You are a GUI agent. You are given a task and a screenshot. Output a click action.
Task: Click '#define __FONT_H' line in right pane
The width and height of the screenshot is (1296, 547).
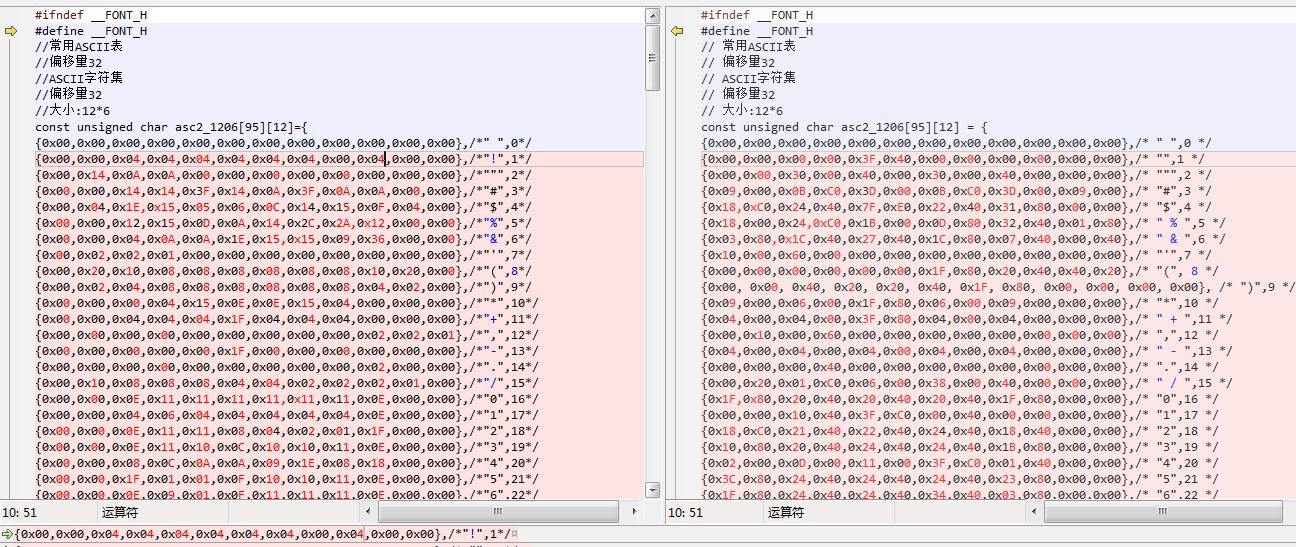point(757,31)
